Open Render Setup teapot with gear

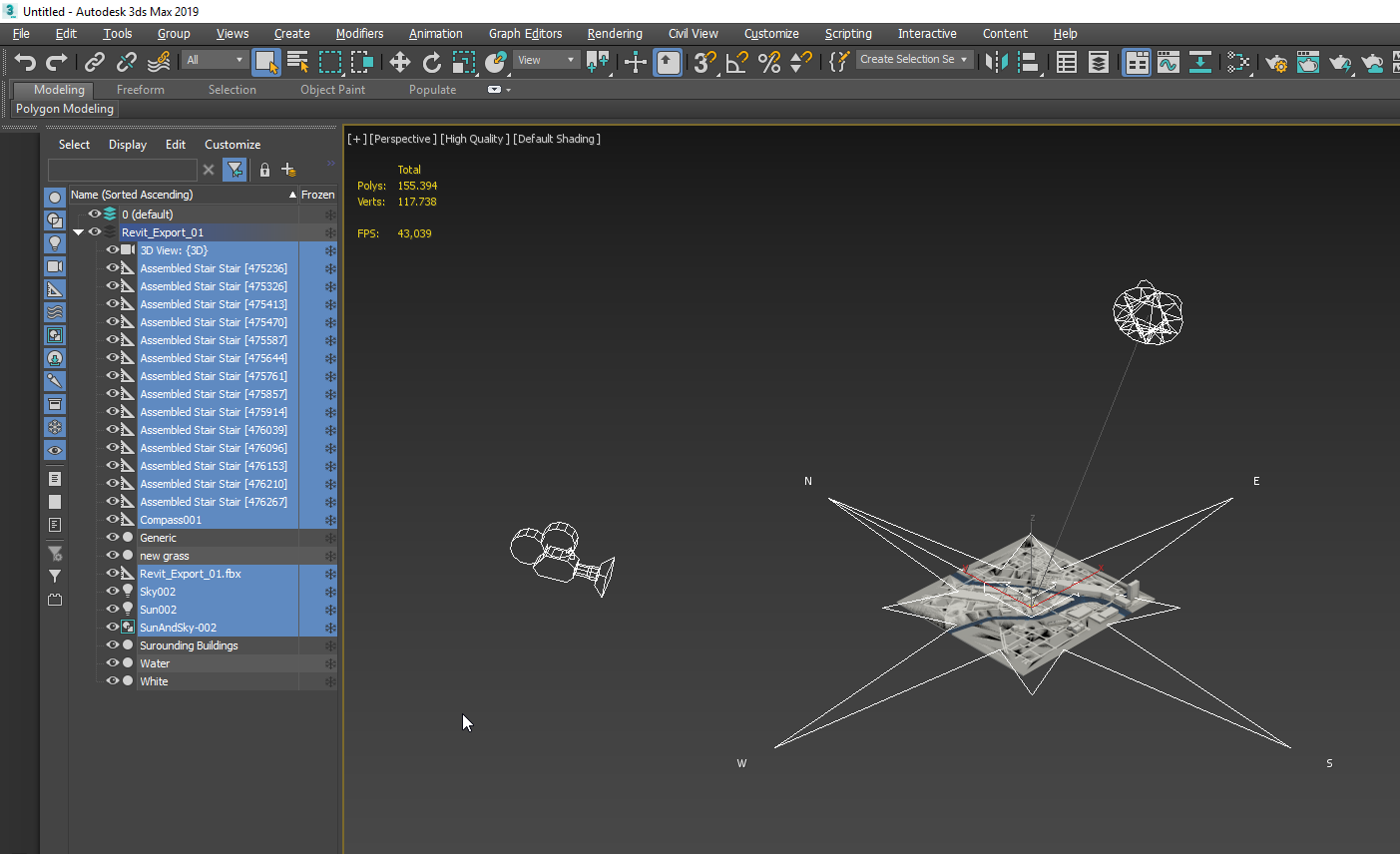click(x=1275, y=63)
